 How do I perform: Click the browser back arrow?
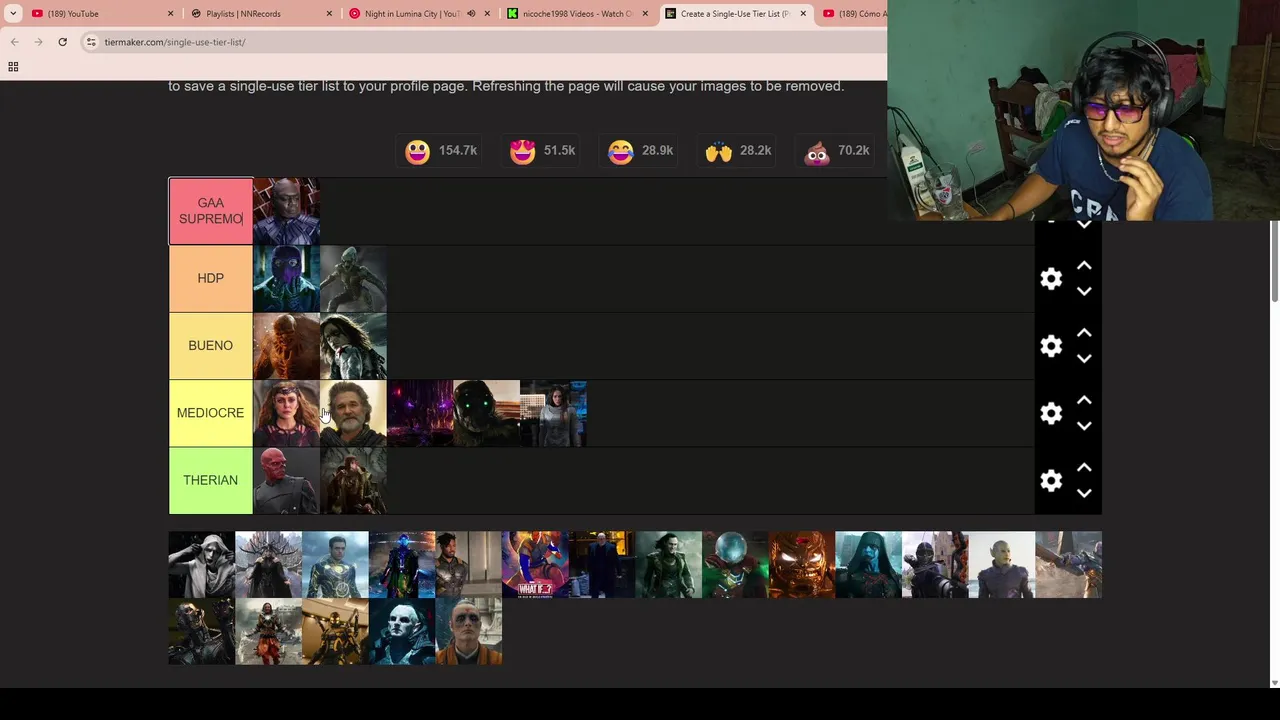(15, 42)
